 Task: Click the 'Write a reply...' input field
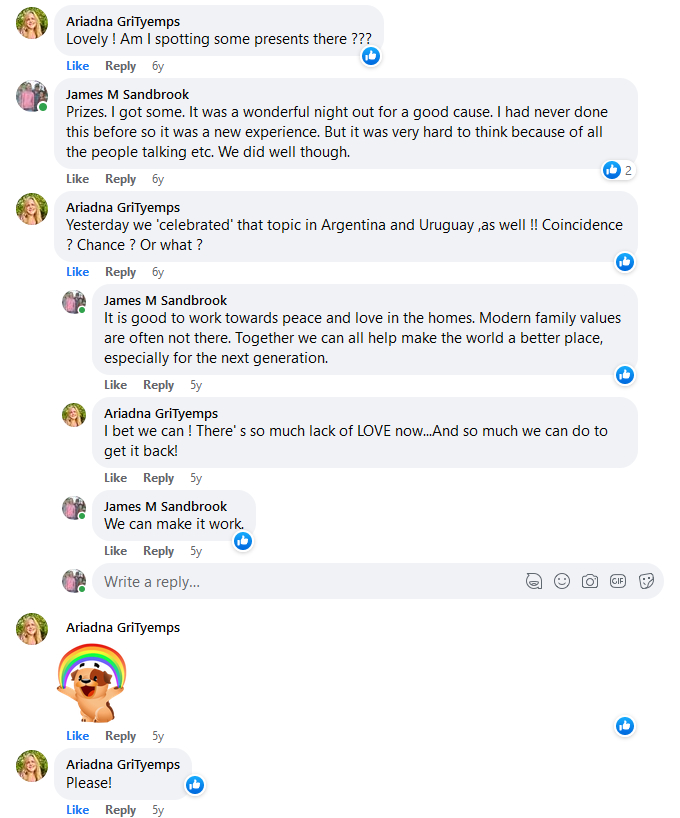coord(300,581)
